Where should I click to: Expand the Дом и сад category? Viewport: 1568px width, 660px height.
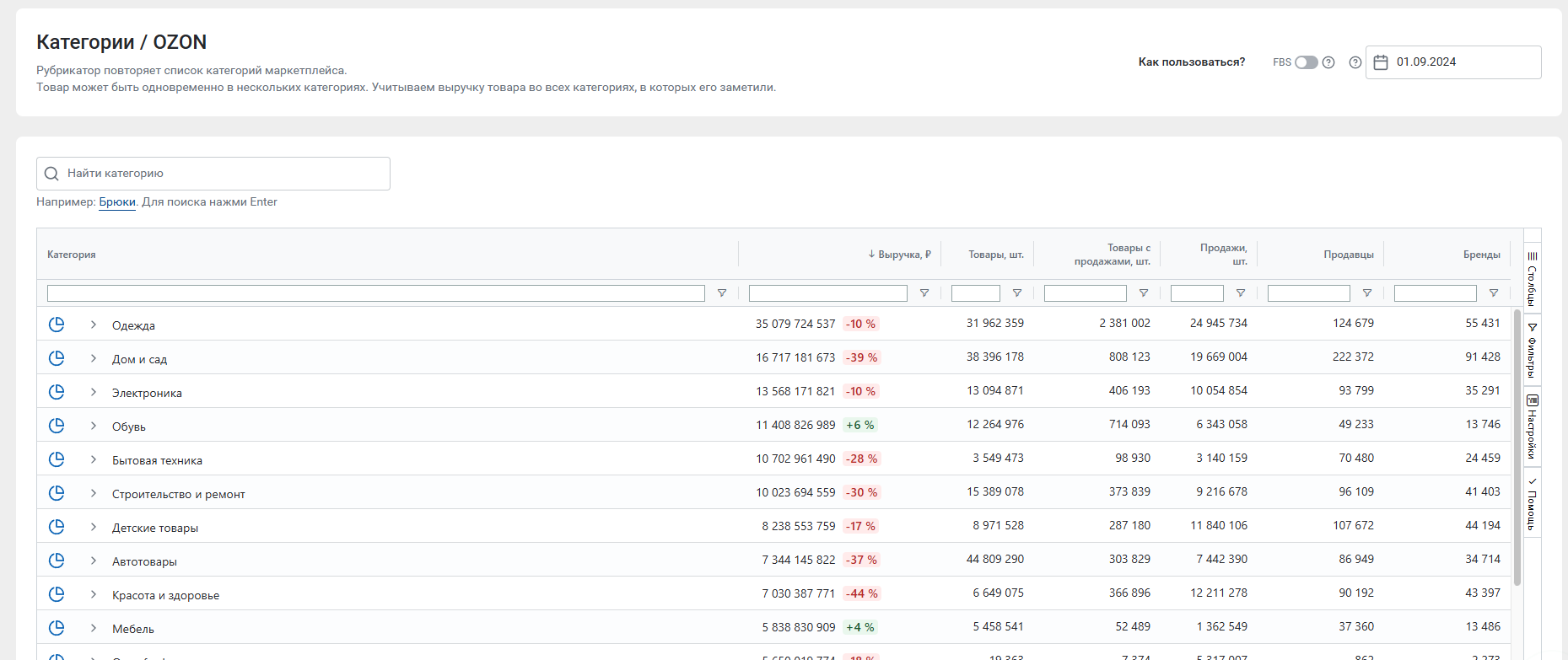pos(94,358)
